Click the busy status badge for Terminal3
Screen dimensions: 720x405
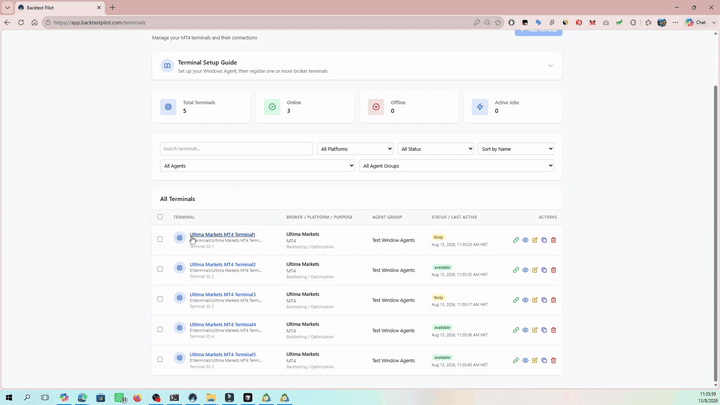[x=439, y=298]
